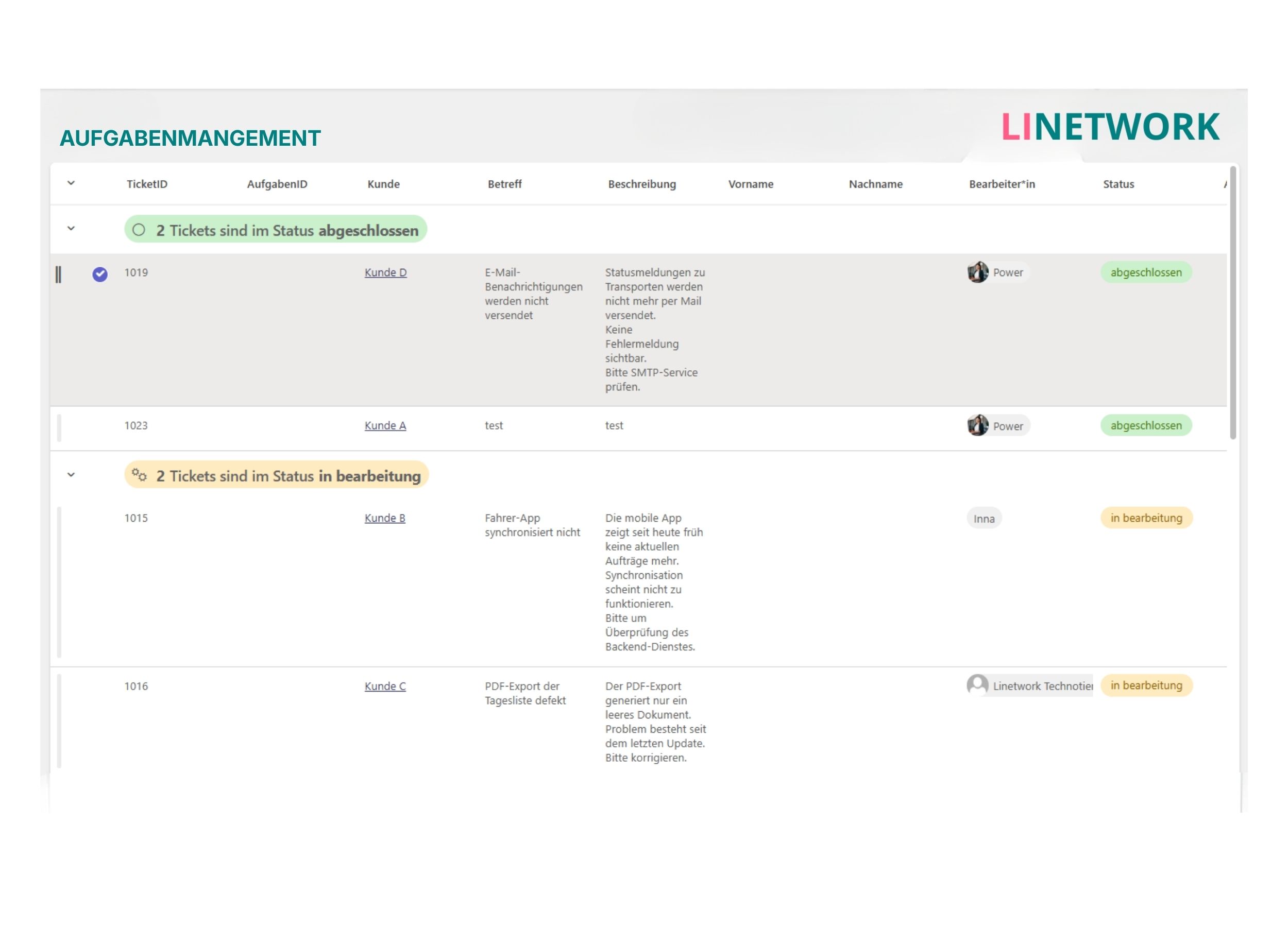Click 'in bearbeitung' status pill of ticket 1016
The height and width of the screenshot is (927, 1288).
click(x=1146, y=685)
